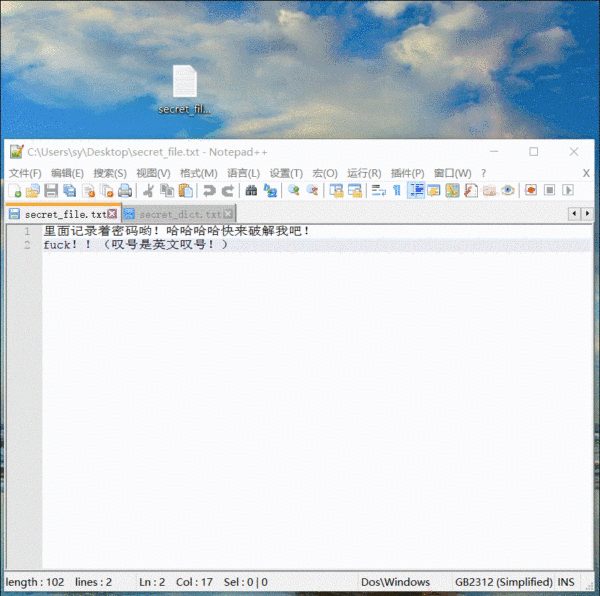Toggle the monitoring eye icon

508,190
